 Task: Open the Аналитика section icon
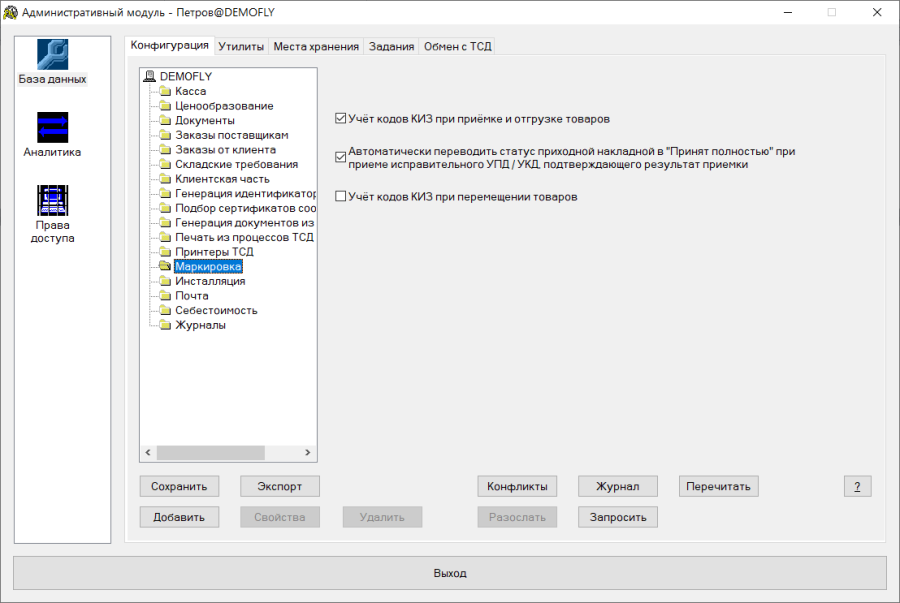tap(52, 127)
